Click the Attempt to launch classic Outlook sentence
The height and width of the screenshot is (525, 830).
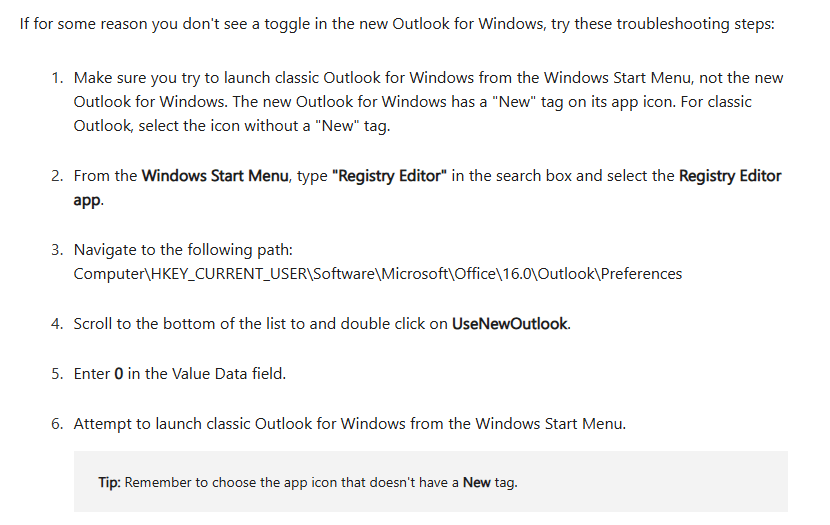[x=349, y=424]
